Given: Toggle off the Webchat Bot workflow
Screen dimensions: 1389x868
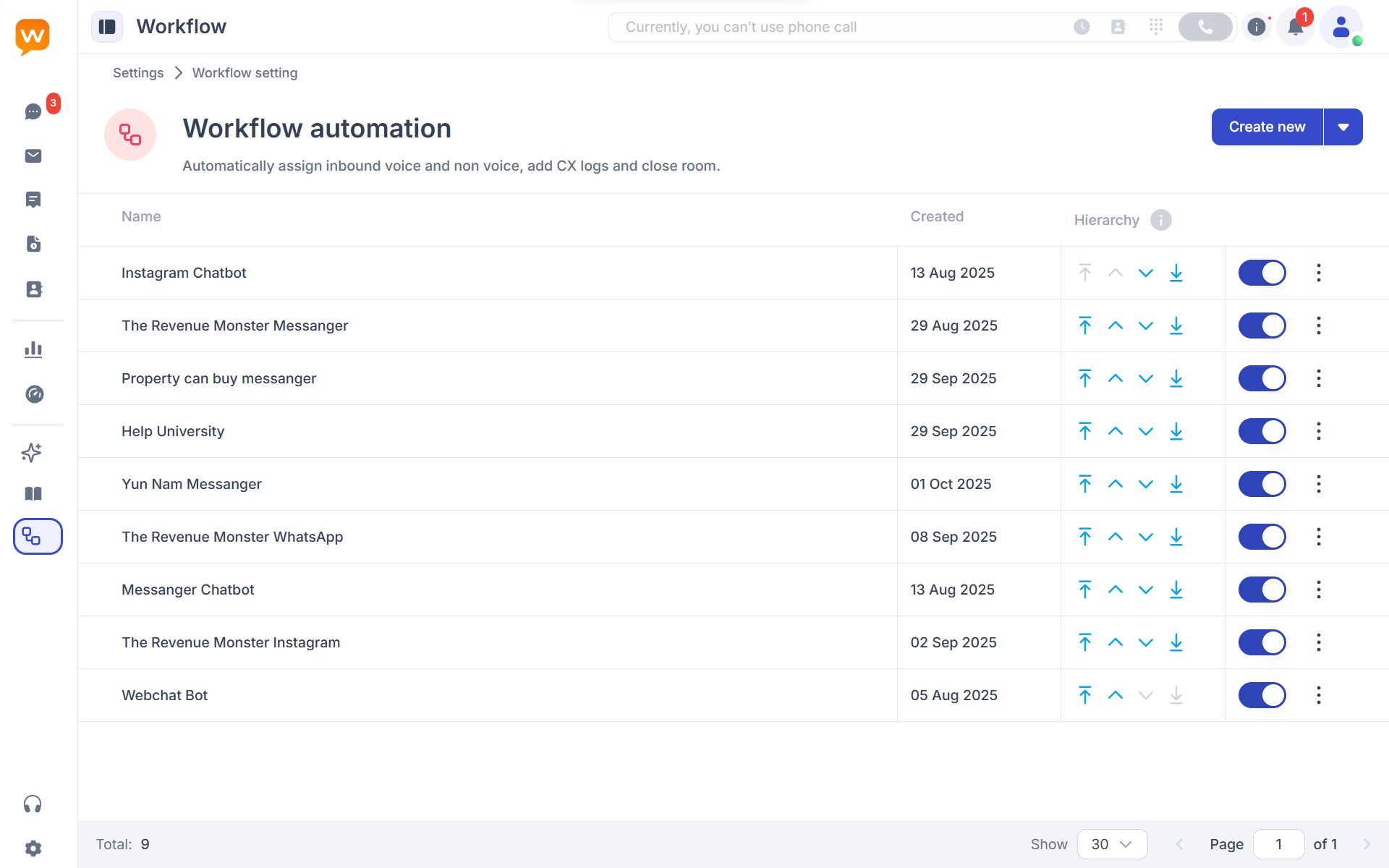Looking at the screenshot, I should coord(1262,695).
